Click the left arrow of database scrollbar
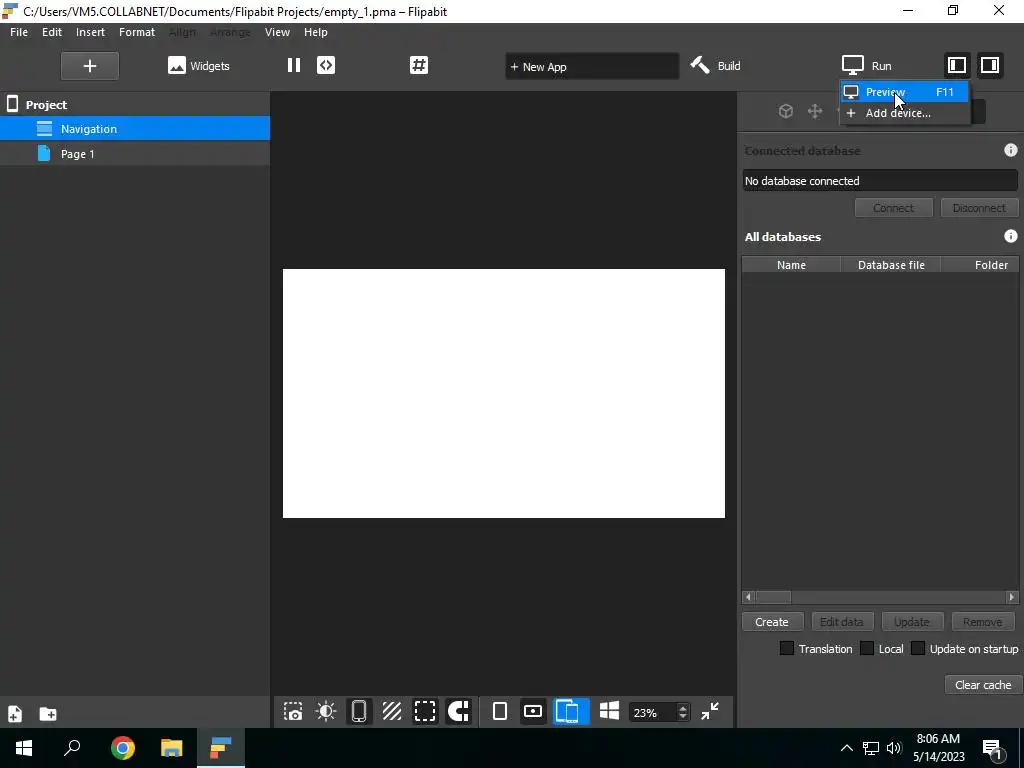This screenshot has height=768, width=1024. click(x=748, y=597)
